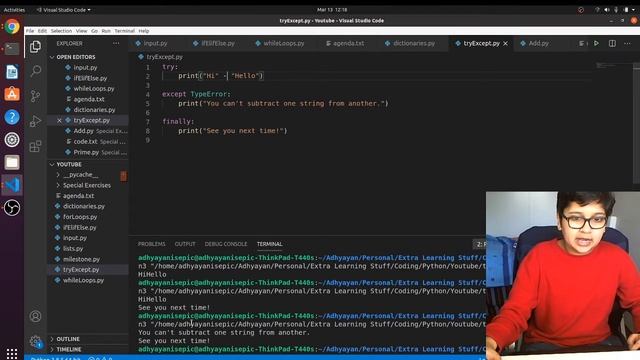Switch to the input.py editor tab
The width and height of the screenshot is (640, 360).
click(156, 43)
